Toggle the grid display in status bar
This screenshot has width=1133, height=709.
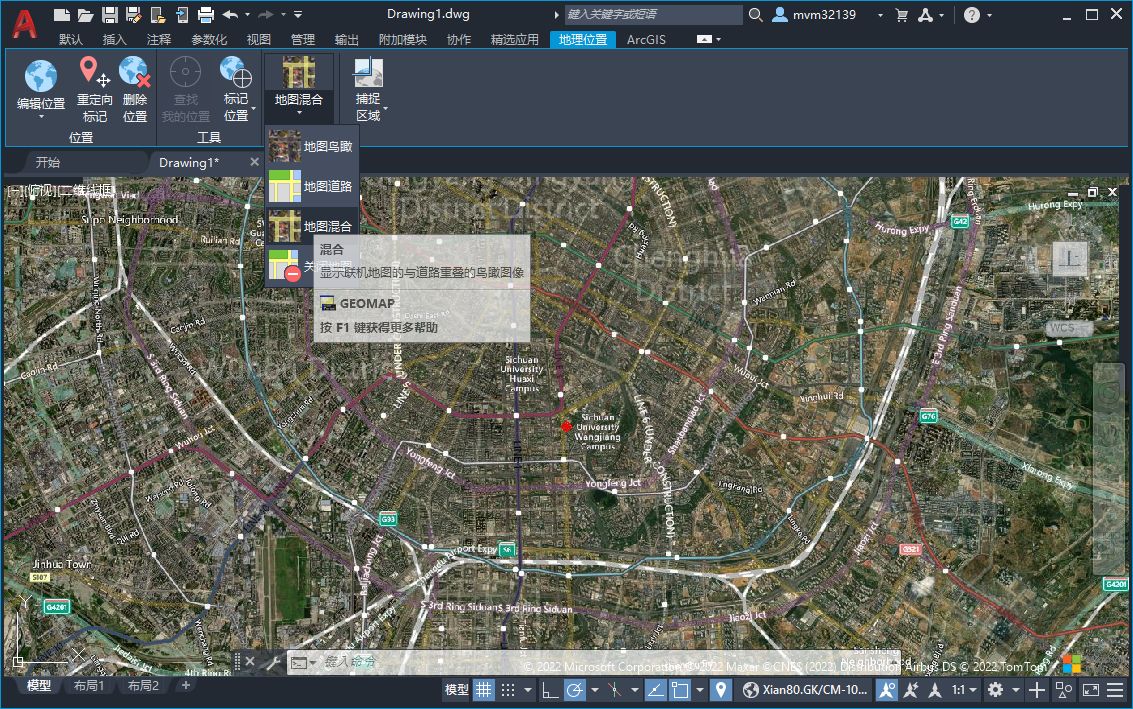click(483, 690)
